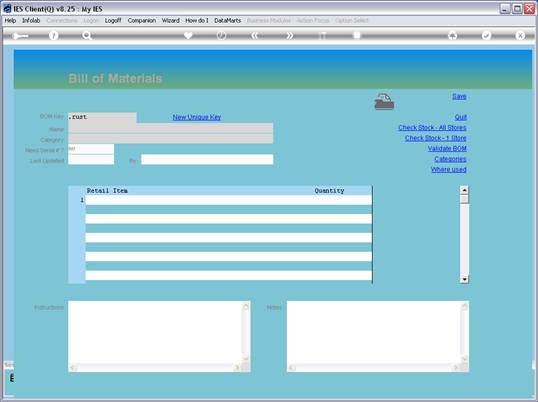
Task: Click the item grid scrollbar down arrow
Action: click(464, 280)
